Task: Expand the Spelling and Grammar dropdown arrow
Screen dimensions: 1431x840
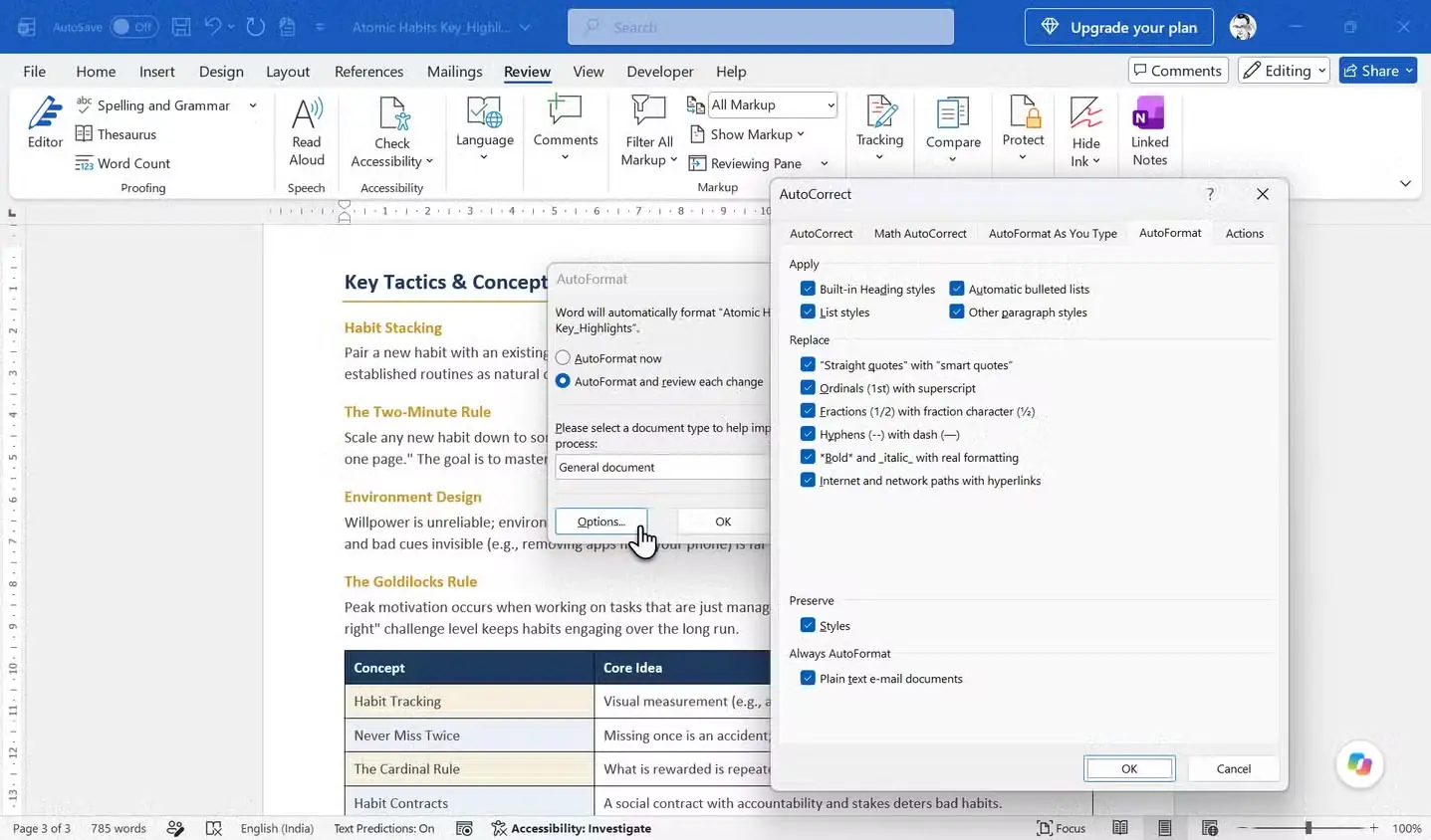Action: [x=253, y=105]
